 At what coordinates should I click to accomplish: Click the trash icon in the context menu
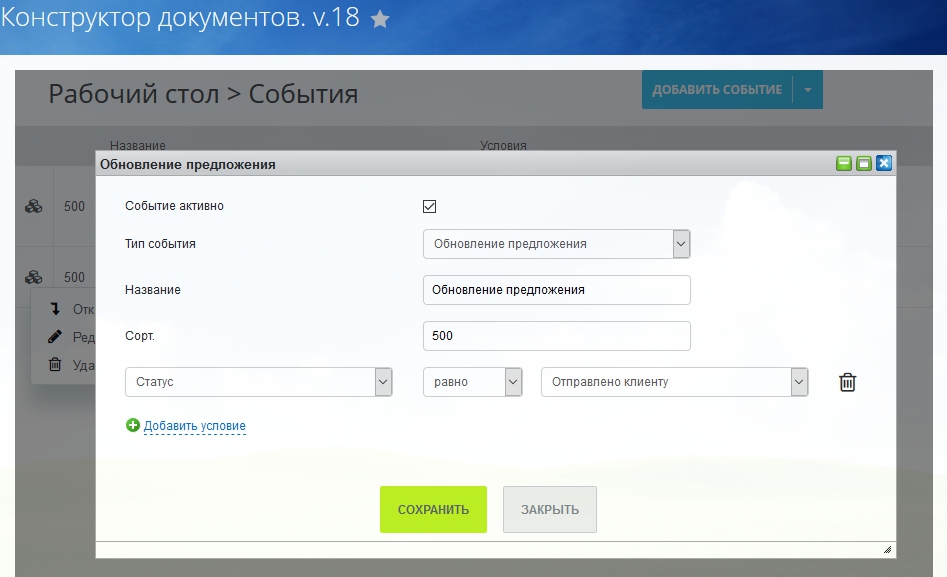coord(55,365)
